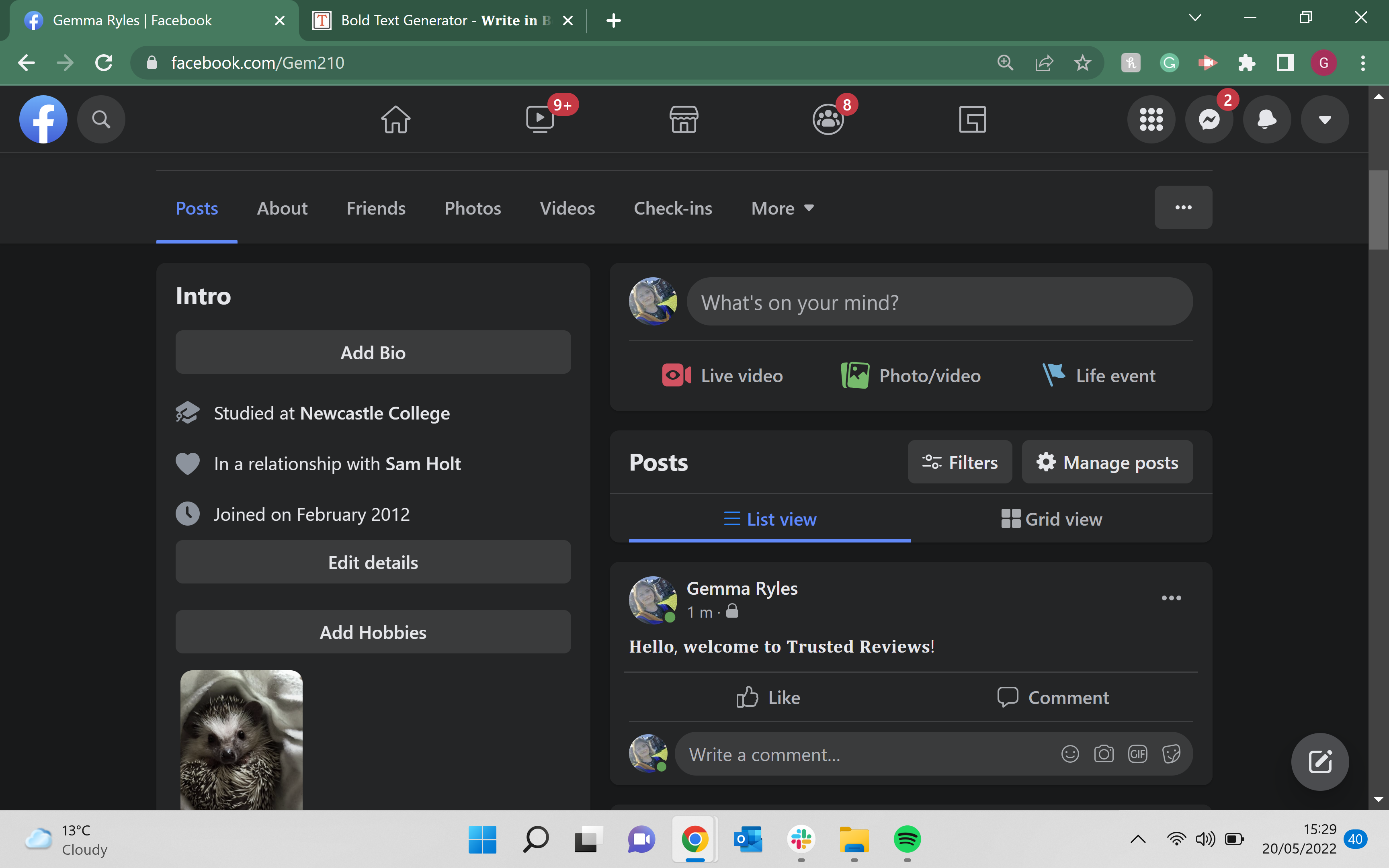Open the Chrome three-dot menu

1362,63
